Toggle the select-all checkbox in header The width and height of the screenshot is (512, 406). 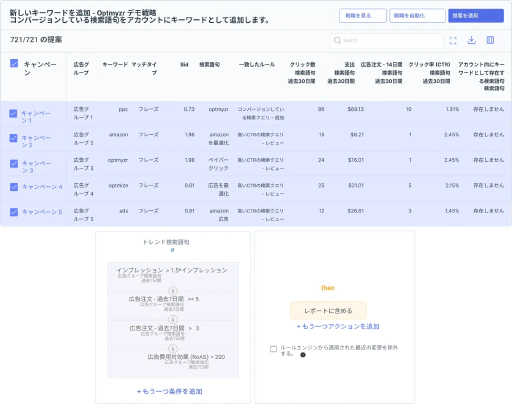click(14, 63)
